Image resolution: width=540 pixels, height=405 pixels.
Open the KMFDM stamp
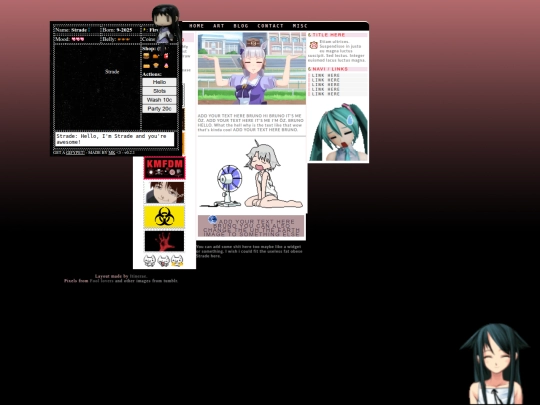(165, 168)
